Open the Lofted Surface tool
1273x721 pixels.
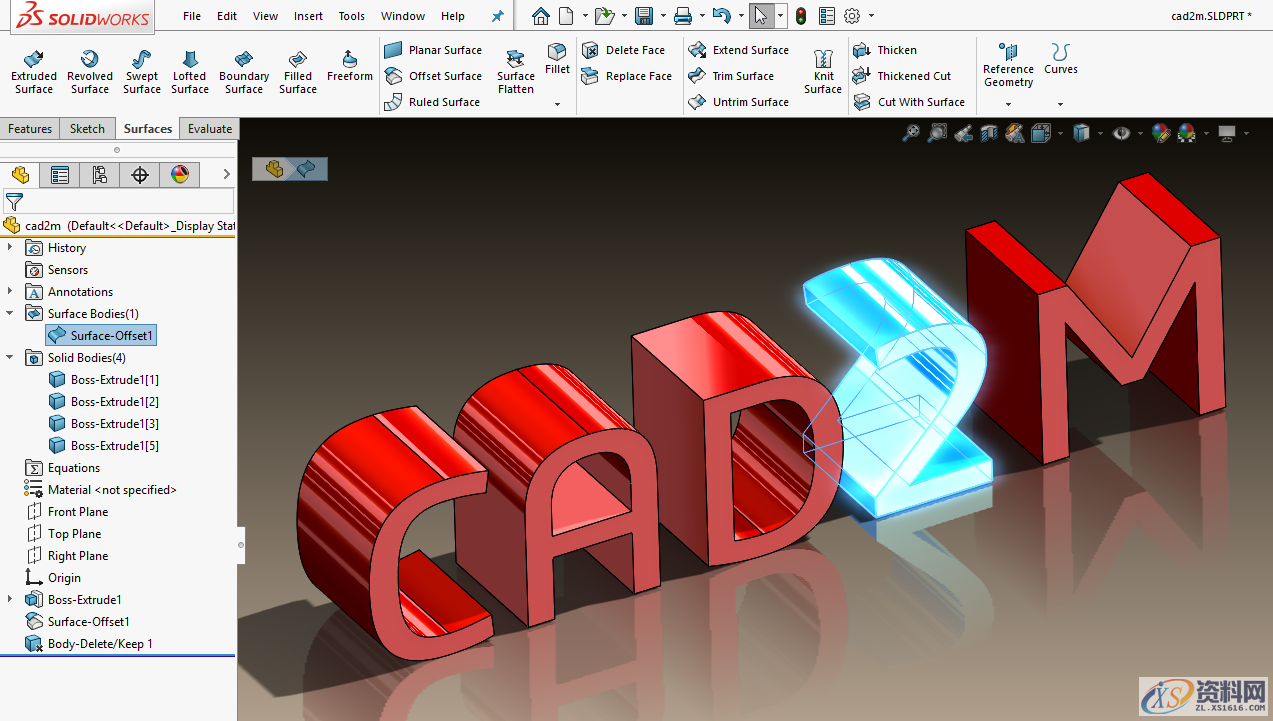tap(189, 70)
